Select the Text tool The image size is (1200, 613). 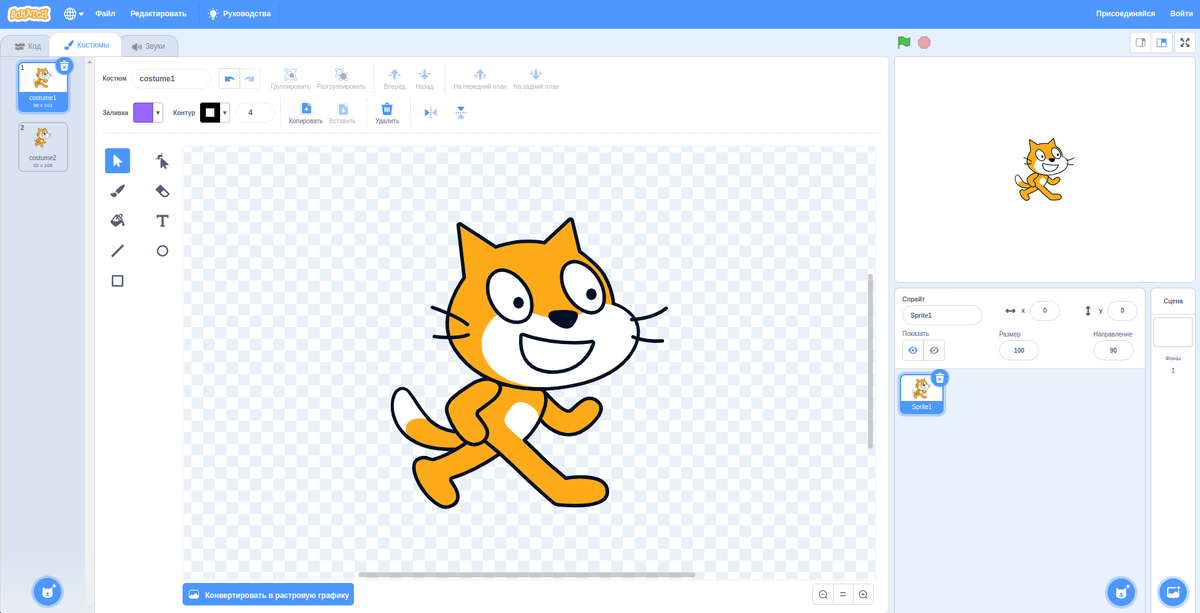162,221
